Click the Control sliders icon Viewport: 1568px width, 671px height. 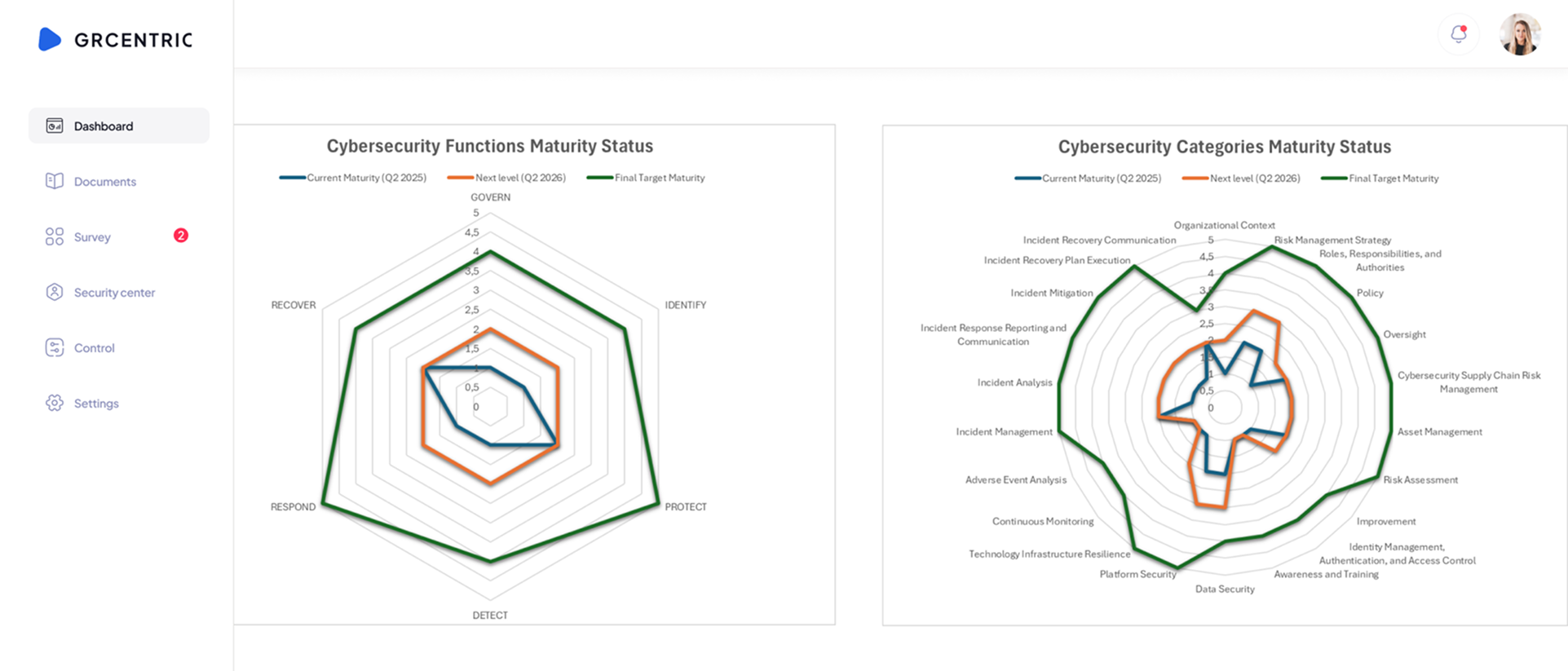(55, 347)
